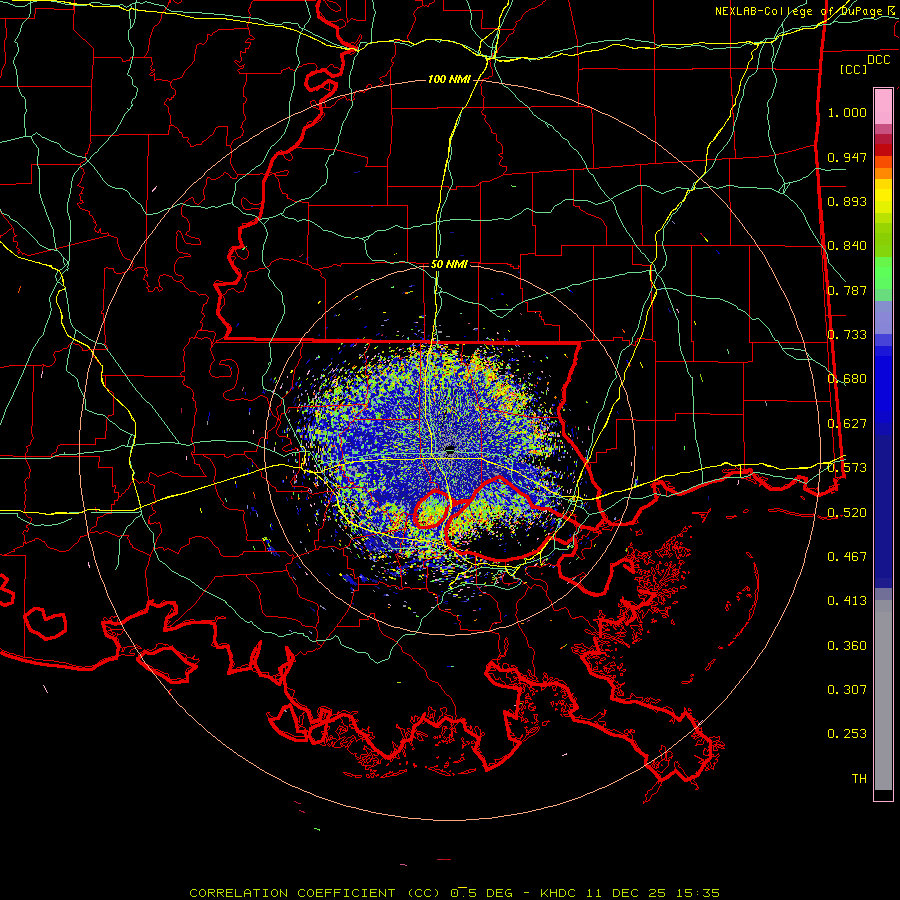This screenshot has height=900, width=900.
Task: Select the 0.627 scale value
Action: pos(847,424)
